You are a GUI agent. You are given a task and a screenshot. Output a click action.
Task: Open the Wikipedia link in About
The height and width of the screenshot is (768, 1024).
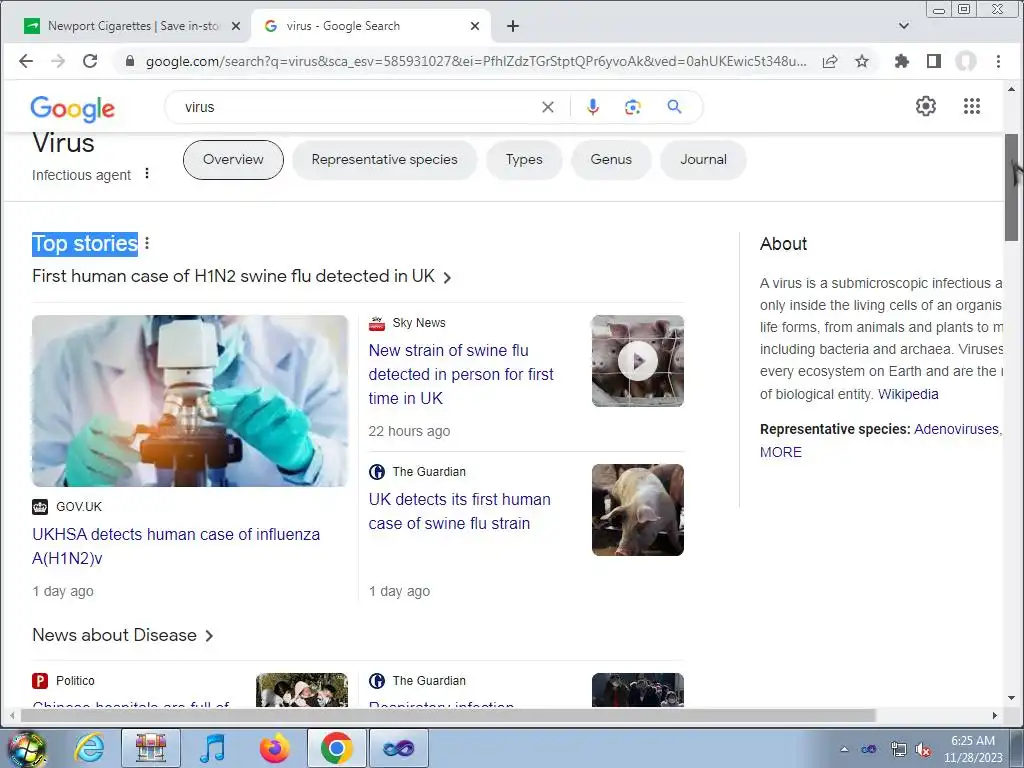[x=908, y=394]
